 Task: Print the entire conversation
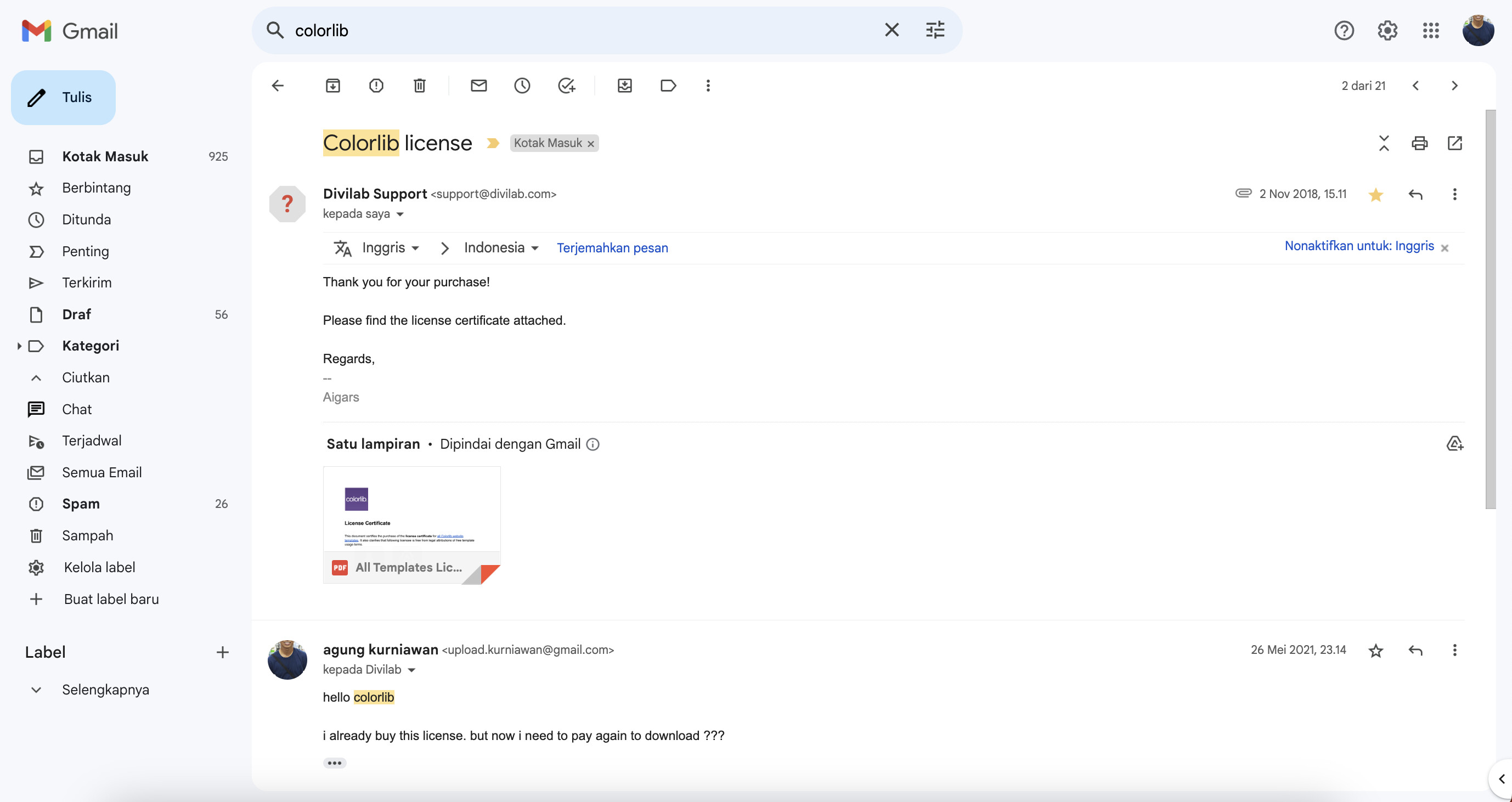coord(1420,143)
